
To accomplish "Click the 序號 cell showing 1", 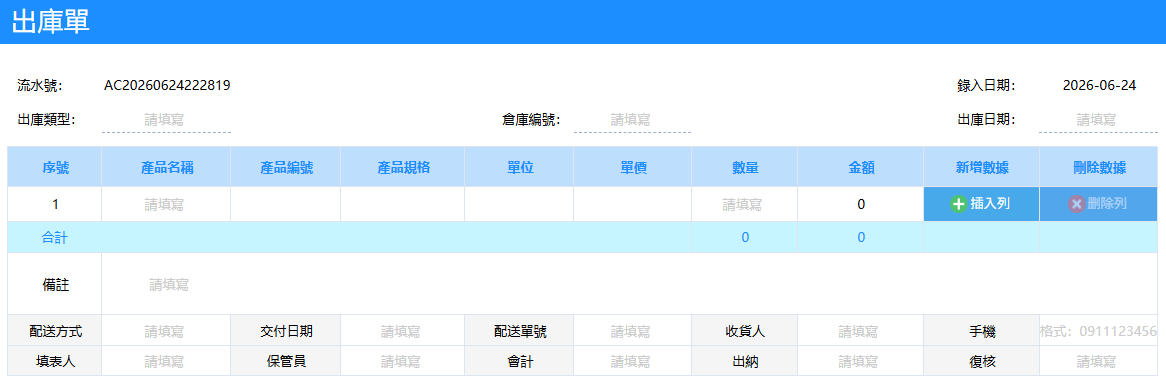I will tap(55, 204).
